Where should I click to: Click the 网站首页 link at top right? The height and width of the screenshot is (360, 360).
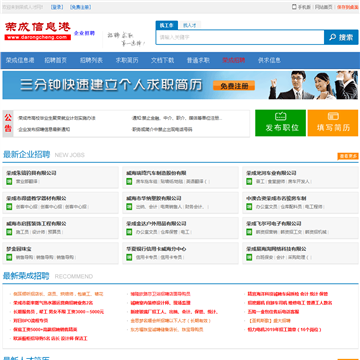click(x=324, y=7)
